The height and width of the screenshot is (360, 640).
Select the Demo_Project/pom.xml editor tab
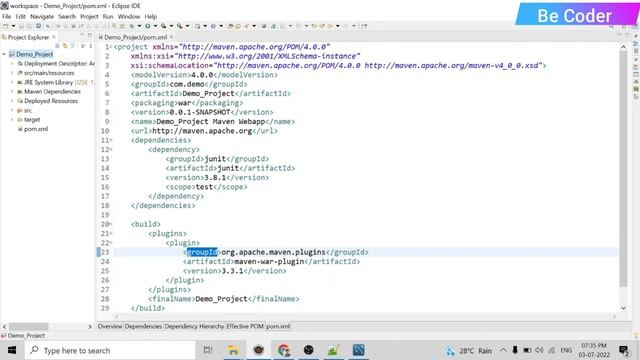click(x=135, y=37)
